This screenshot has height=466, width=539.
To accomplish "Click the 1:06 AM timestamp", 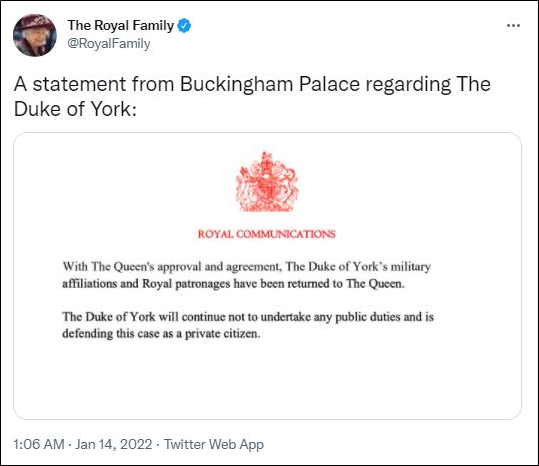I will [39, 444].
